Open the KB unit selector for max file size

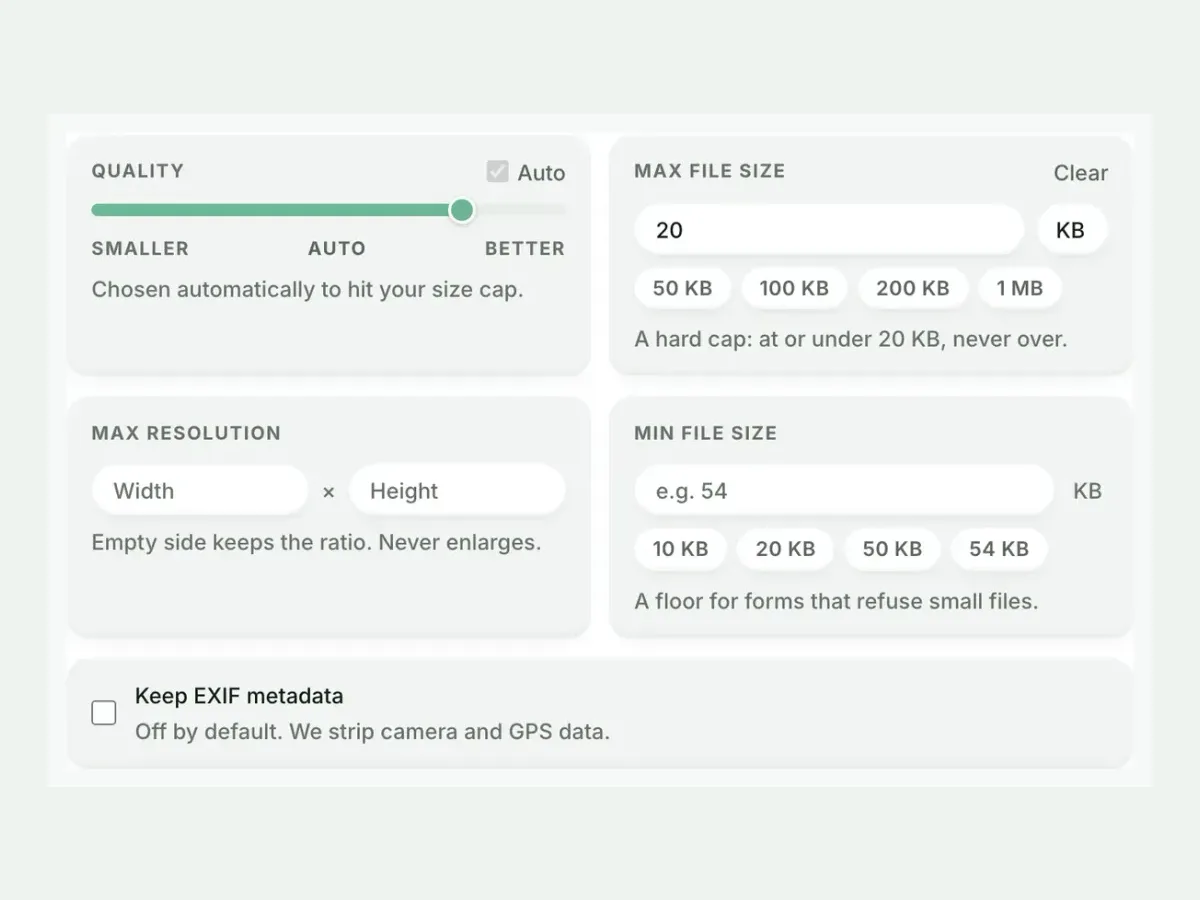tap(1070, 230)
